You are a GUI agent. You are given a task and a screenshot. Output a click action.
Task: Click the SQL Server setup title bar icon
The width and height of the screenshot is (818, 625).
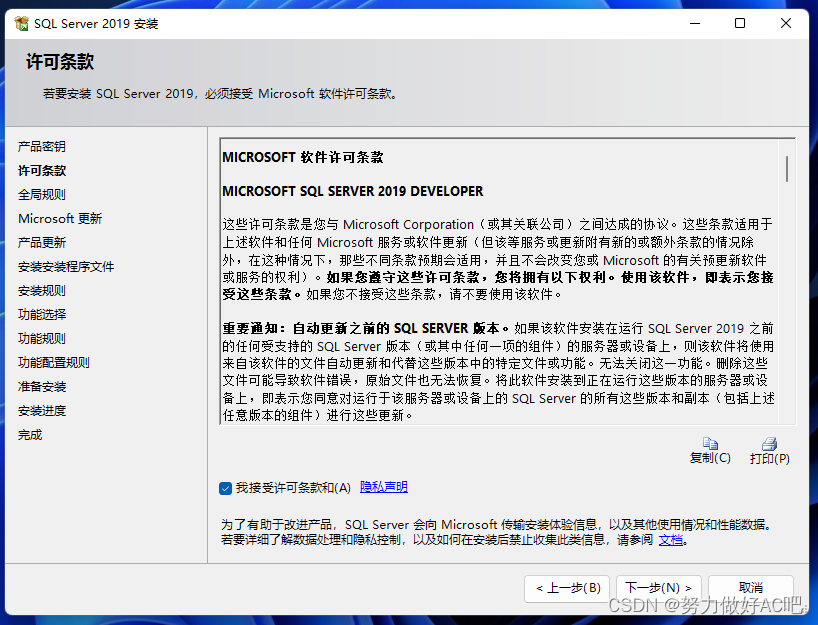(x=21, y=23)
